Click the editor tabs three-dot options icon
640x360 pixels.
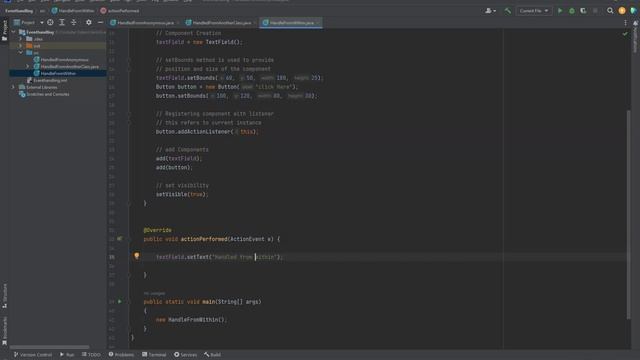click(625, 23)
